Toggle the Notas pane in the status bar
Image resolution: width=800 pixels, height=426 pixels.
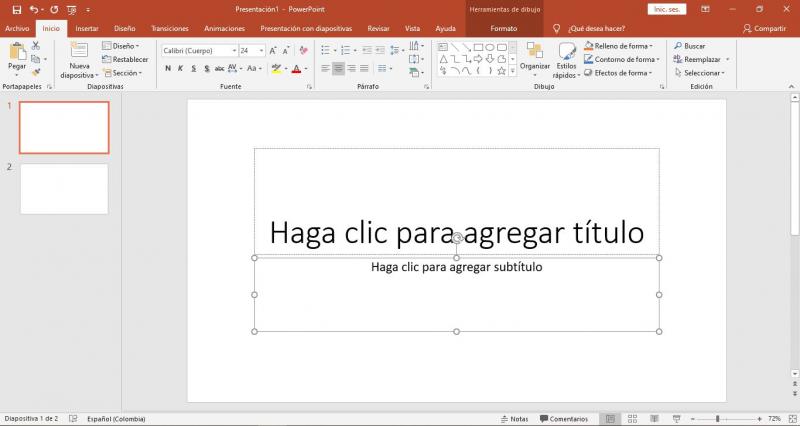point(514,419)
